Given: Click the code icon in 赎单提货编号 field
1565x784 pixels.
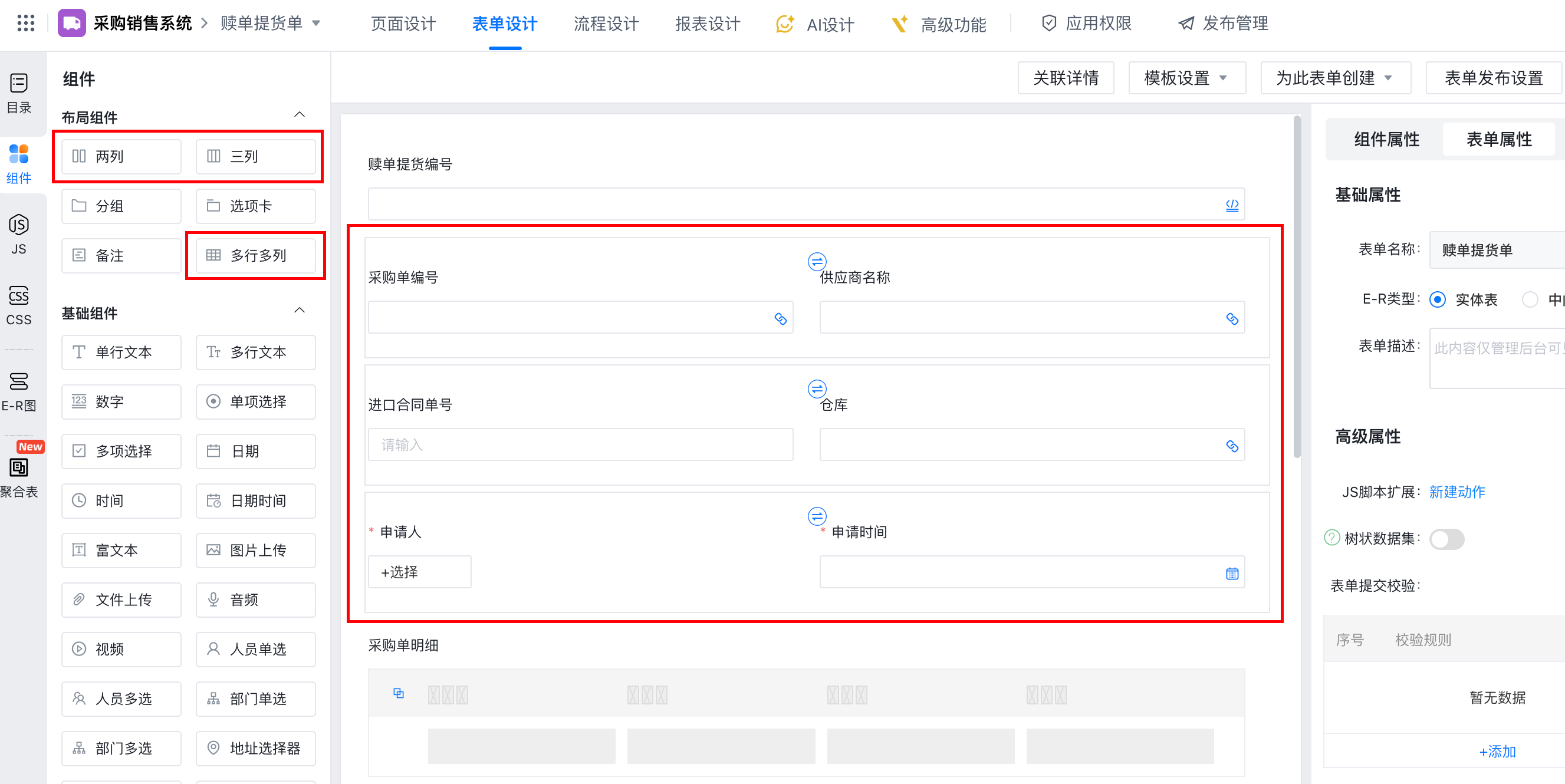Looking at the screenshot, I should pyautogui.click(x=1231, y=205).
